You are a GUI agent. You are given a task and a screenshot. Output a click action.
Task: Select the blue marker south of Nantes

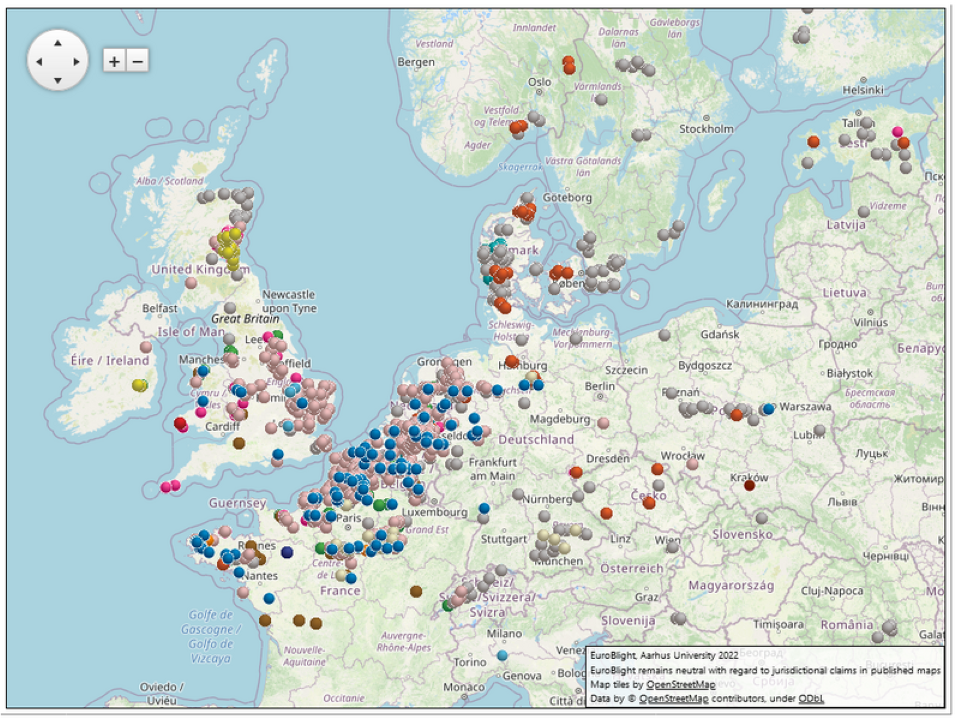[269, 598]
